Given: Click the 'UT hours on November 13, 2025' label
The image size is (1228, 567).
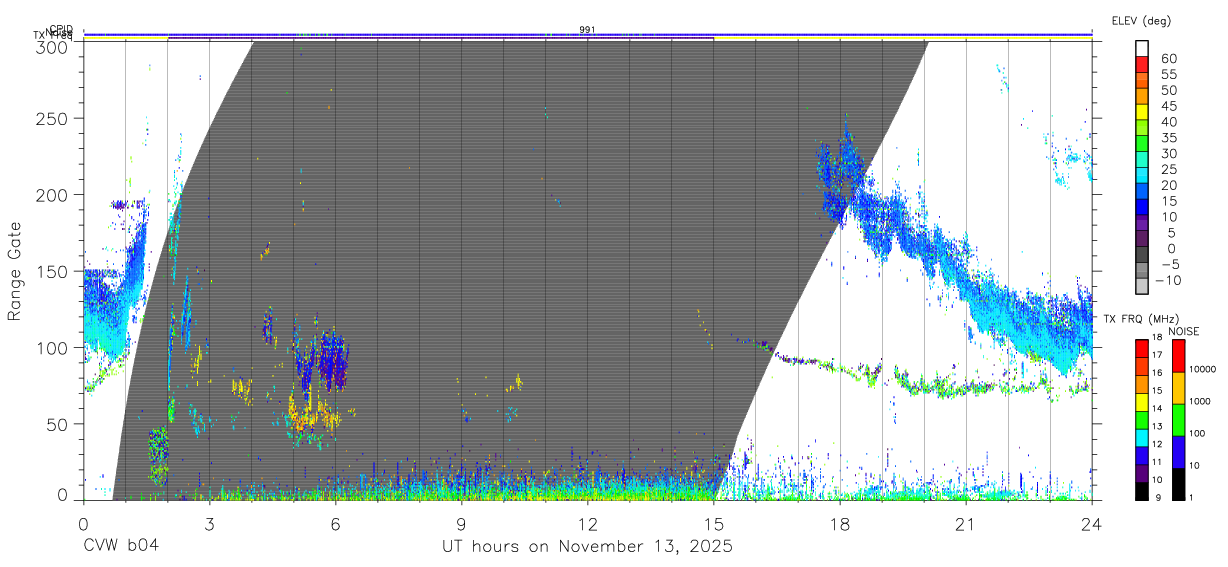Looking at the screenshot, I should [588, 547].
